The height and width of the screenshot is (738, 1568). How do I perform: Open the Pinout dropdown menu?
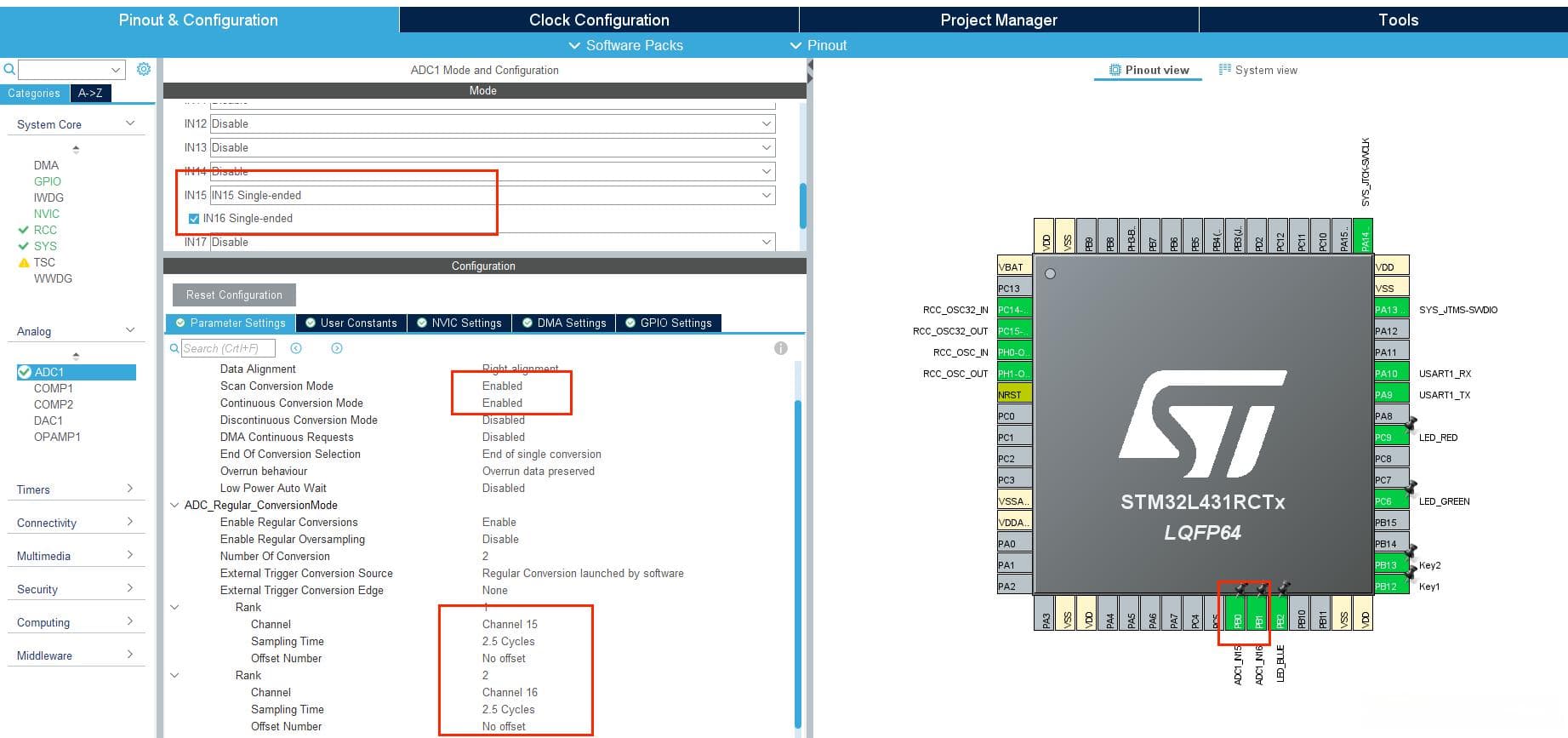(818, 45)
